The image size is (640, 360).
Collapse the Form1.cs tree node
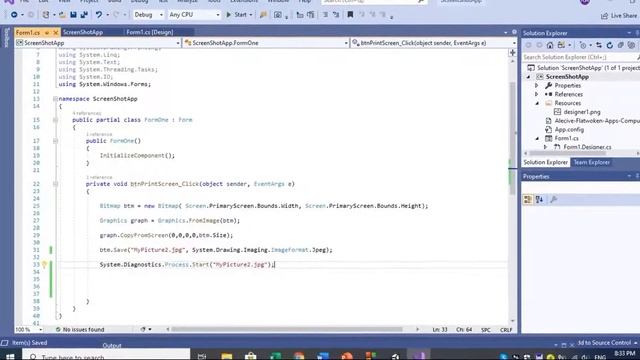click(537, 138)
